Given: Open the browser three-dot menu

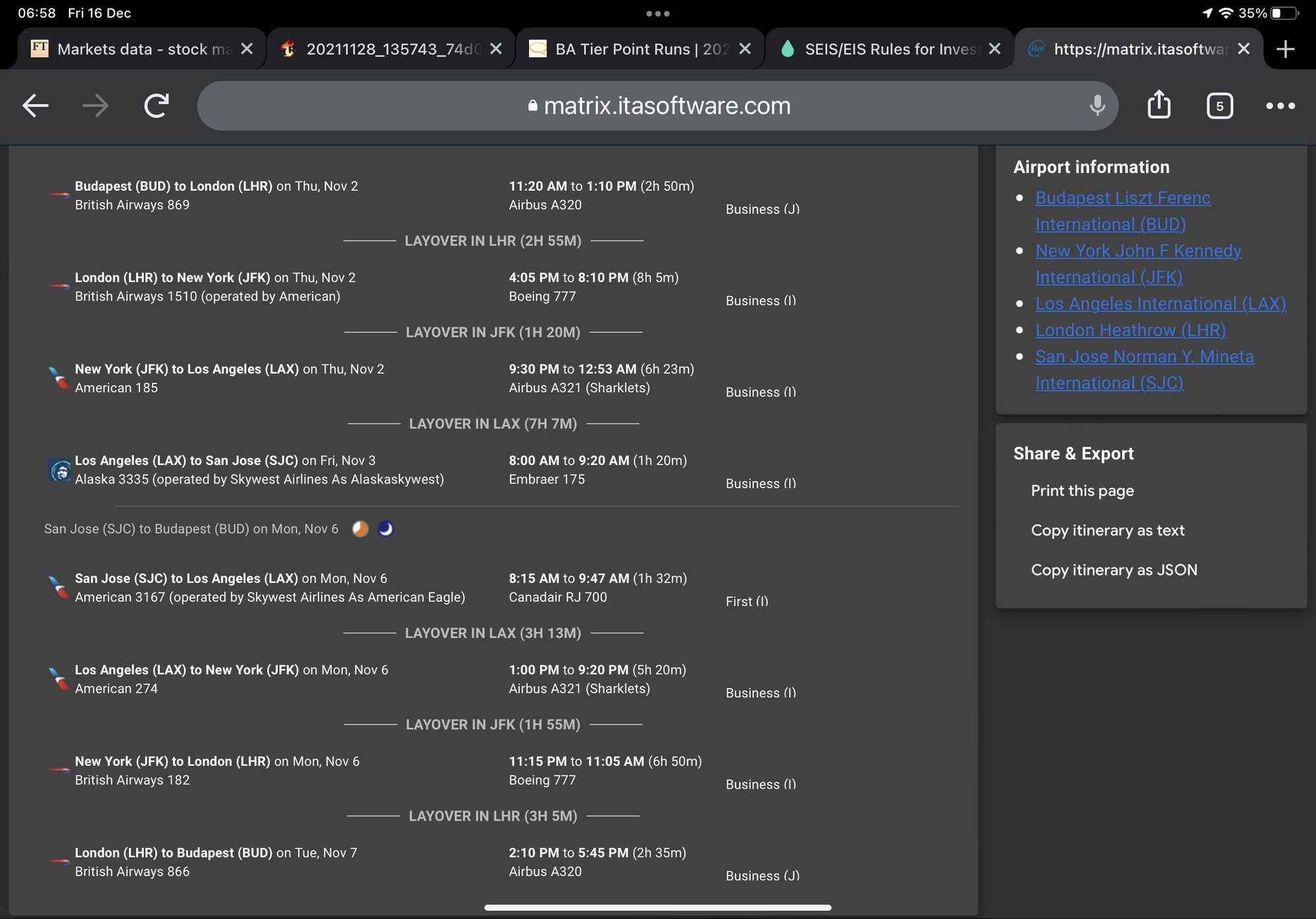Looking at the screenshot, I should coord(1280,105).
